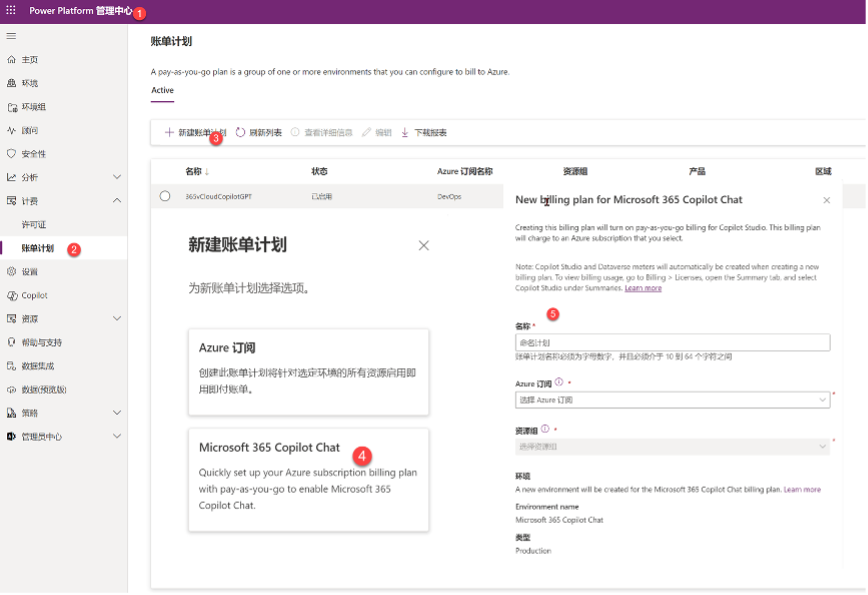Click the 资源组 column header
Viewport: 868px width, 595px height.
pyautogui.click(x=575, y=172)
